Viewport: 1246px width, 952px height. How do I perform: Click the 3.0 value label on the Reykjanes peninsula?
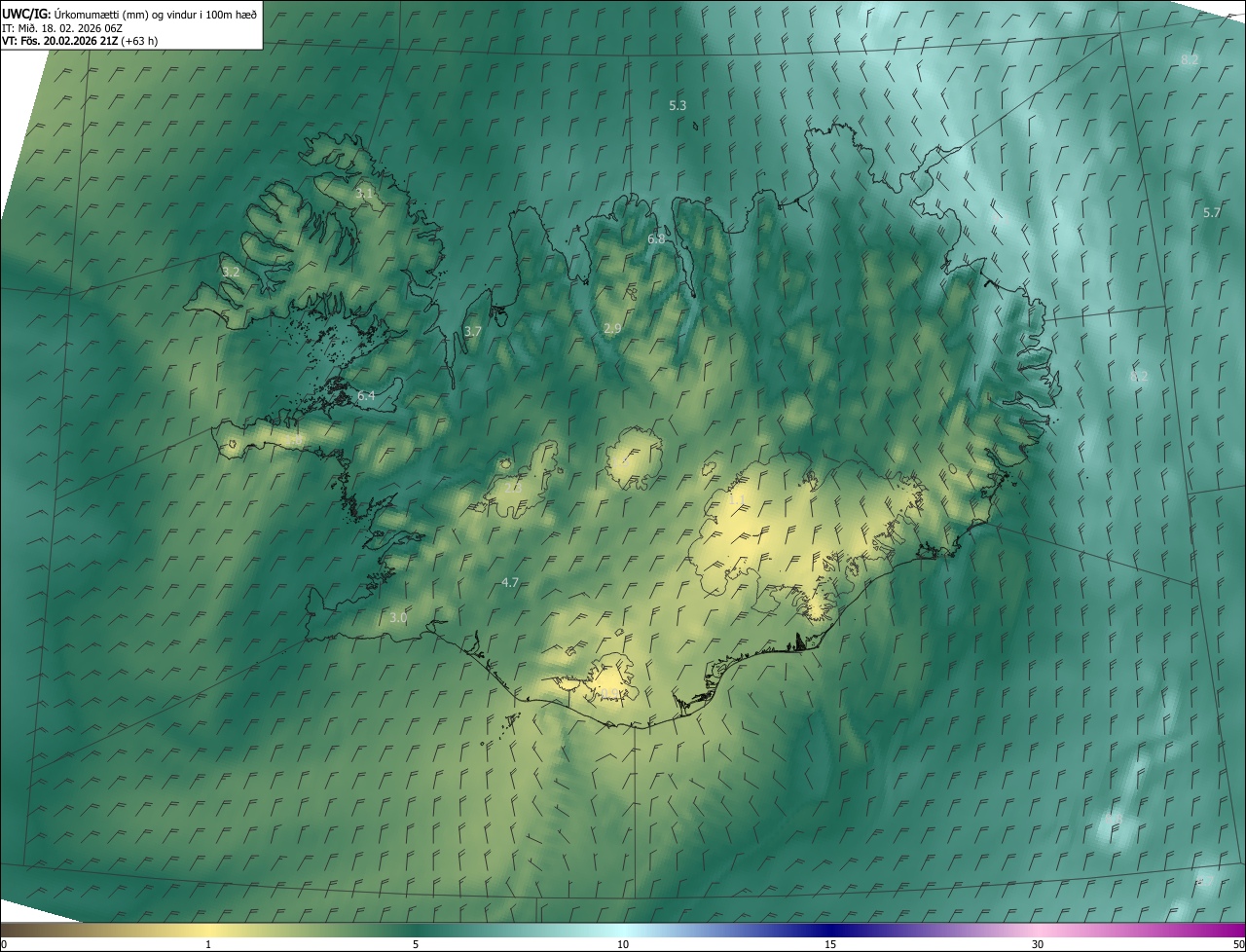pyautogui.click(x=398, y=618)
